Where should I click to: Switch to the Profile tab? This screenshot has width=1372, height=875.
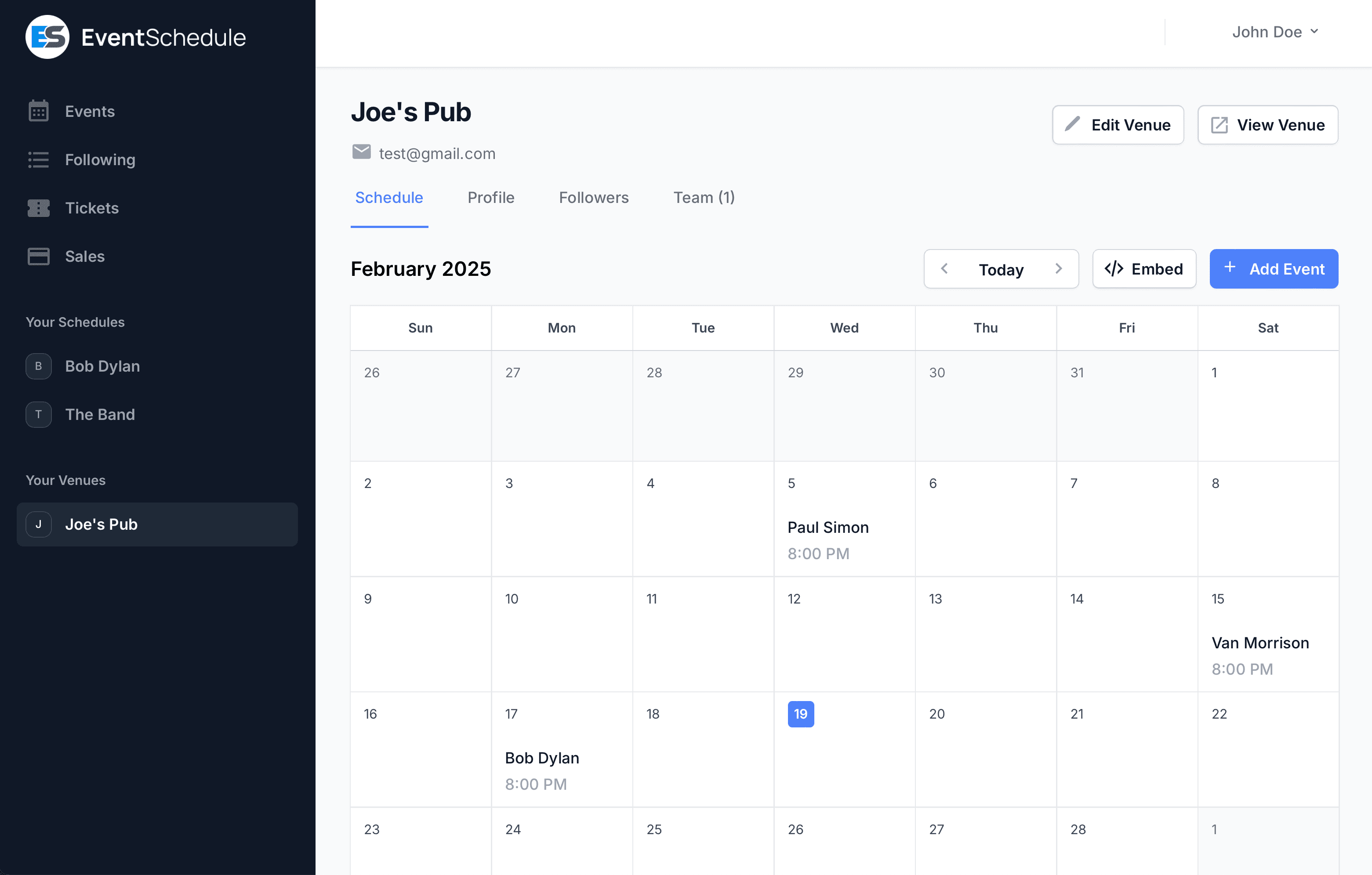[490, 197]
